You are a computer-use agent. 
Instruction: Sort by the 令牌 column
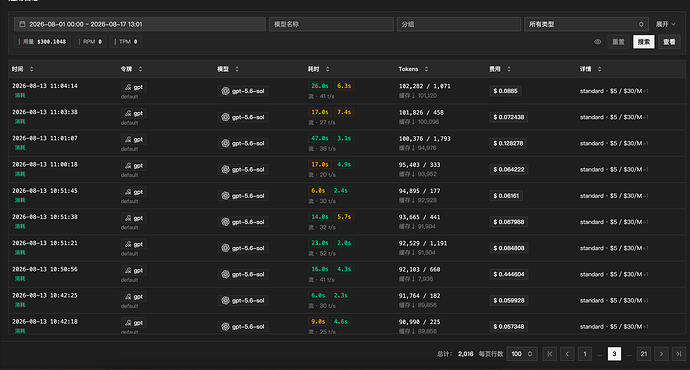[x=140, y=69]
